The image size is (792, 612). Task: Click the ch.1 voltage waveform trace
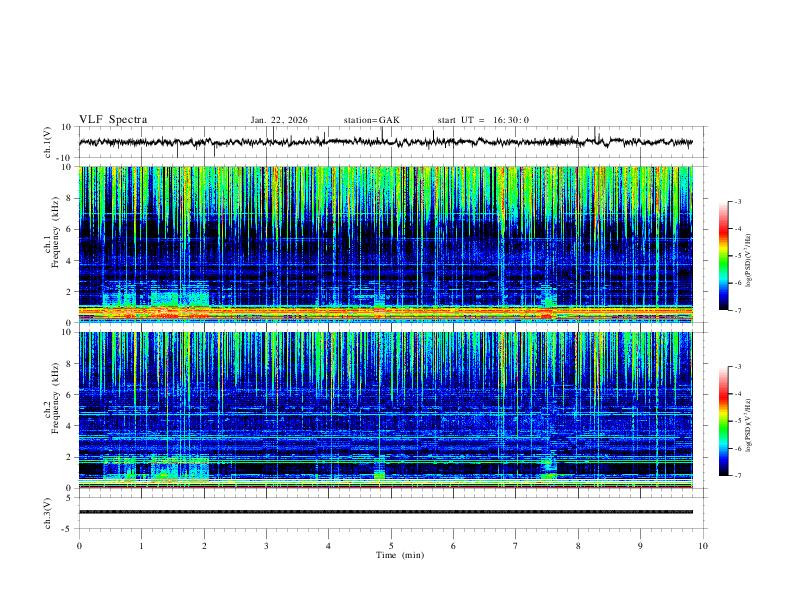pos(385,142)
